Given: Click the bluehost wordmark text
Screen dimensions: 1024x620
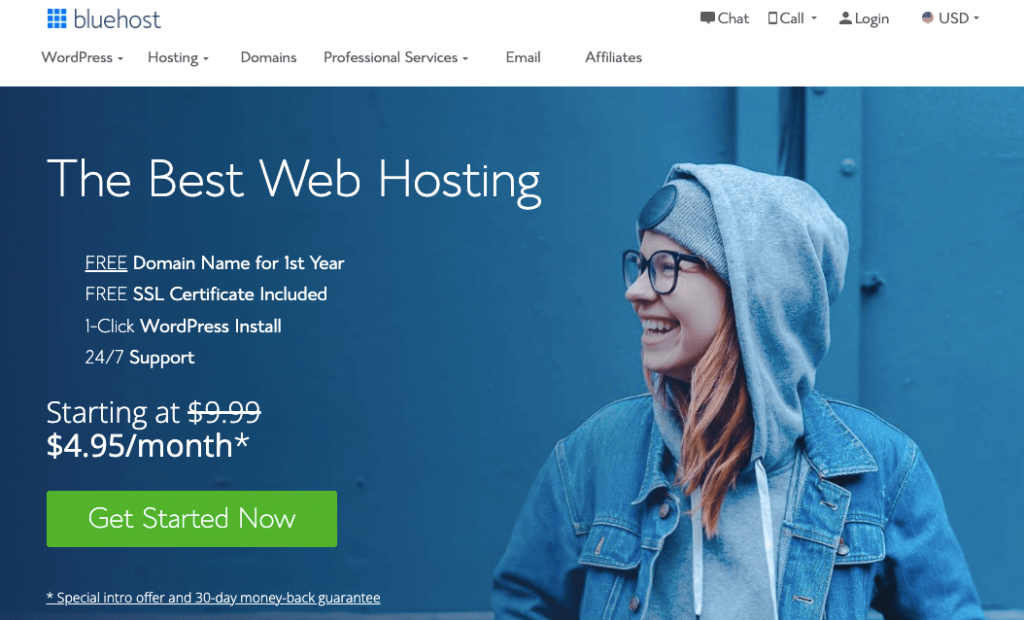Looking at the screenshot, I should pyautogui.click(x=117, y=20).
